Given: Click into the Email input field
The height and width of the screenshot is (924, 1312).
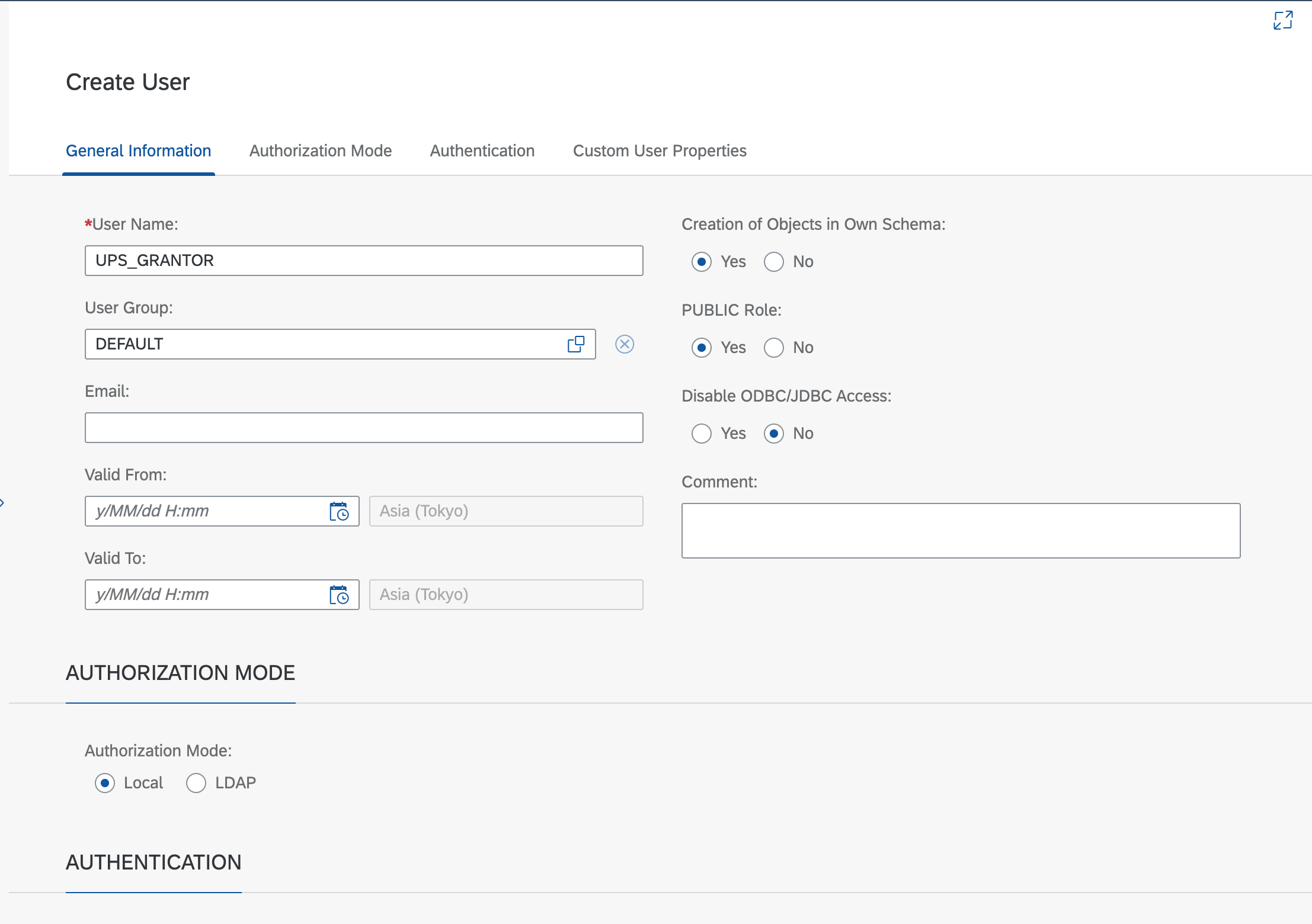Looking at the screenshot, I should point(363,428).
